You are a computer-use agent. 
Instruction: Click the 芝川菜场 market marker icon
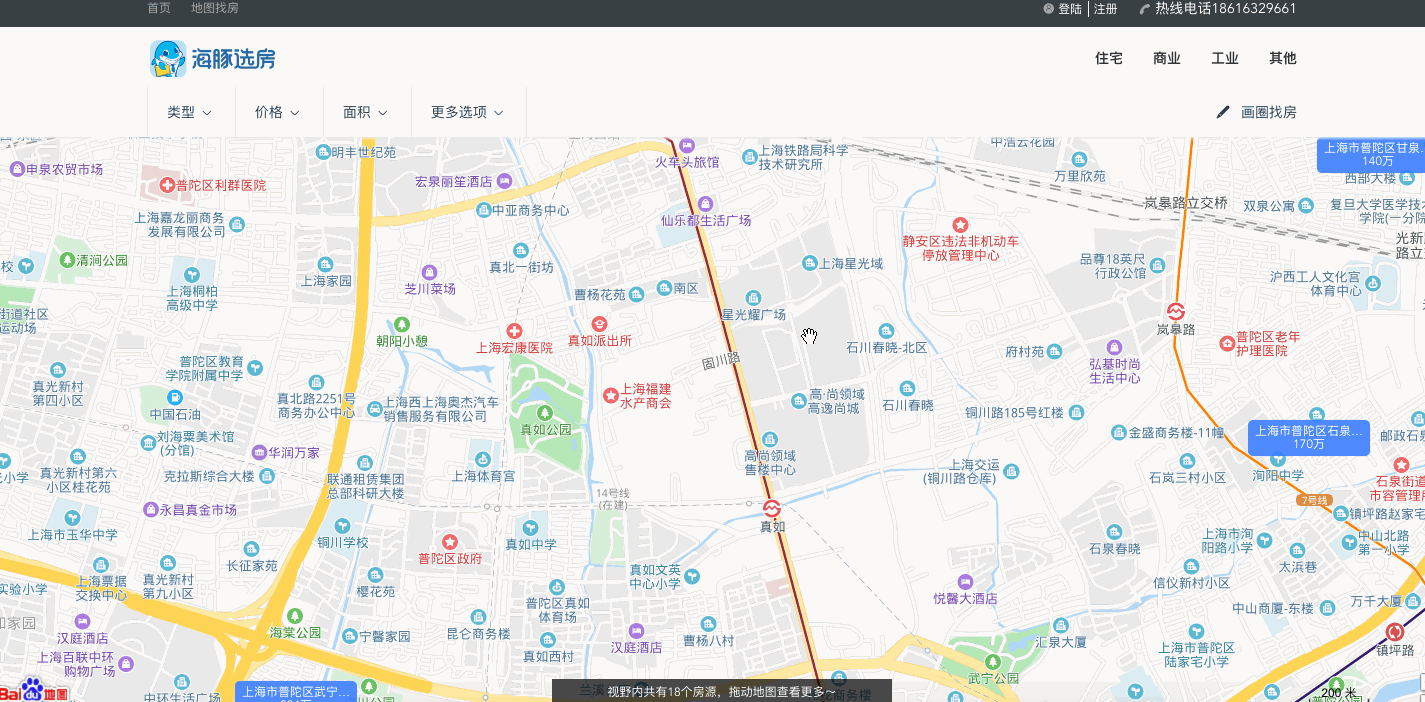tap(429, 271)
